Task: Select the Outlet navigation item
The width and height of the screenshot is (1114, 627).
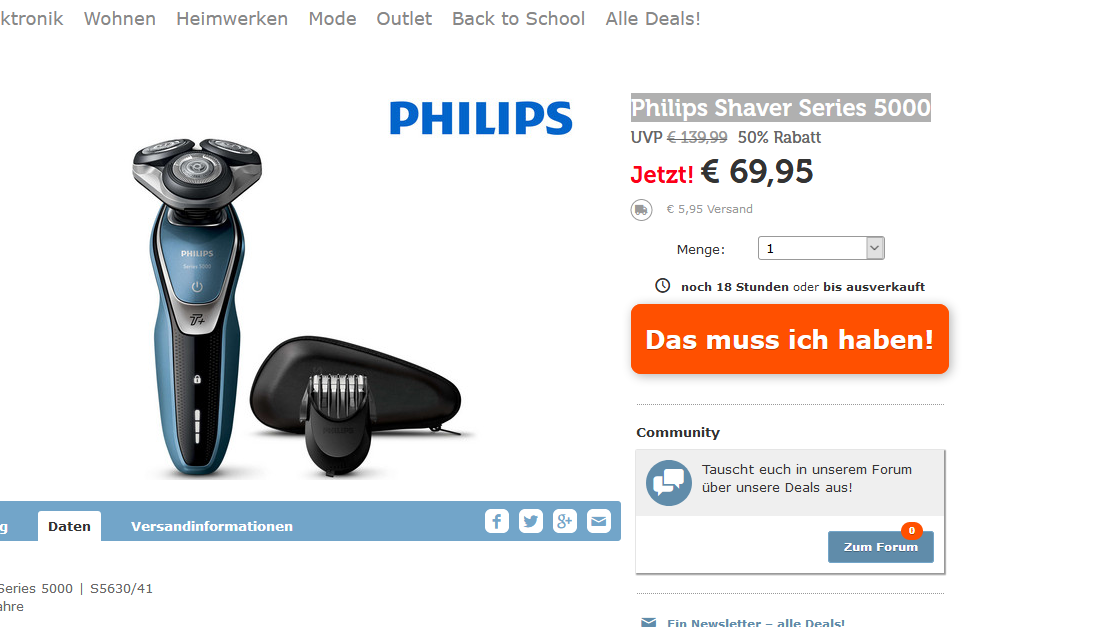Action: coord(404,18)
